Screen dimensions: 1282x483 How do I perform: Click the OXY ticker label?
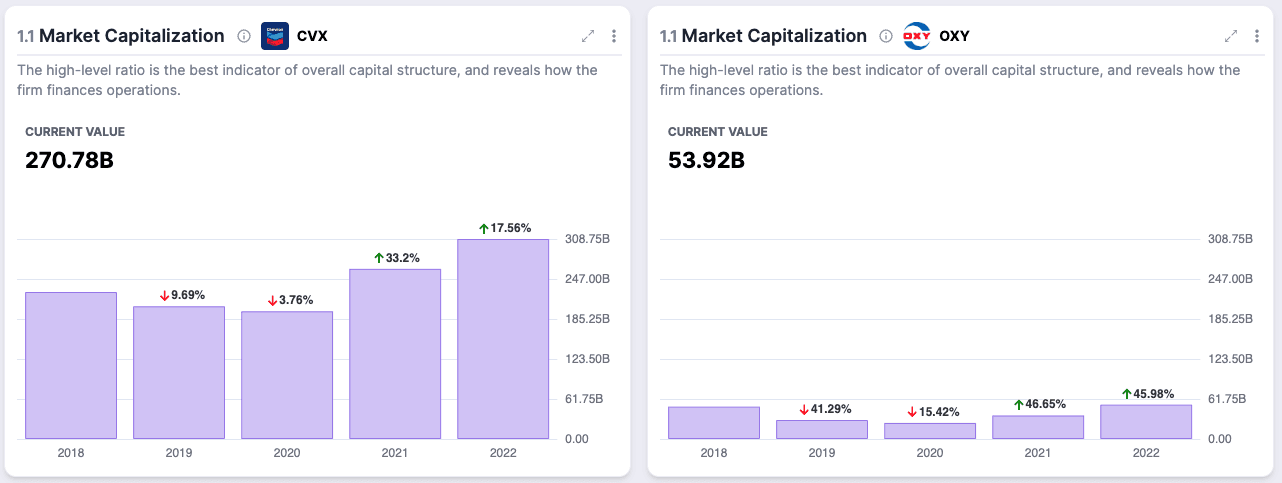pyautogui.click(x=955, y=36)
